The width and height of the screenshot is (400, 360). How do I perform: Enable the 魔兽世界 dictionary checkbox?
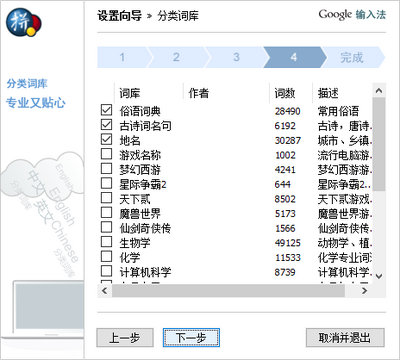click(x=106, y=212)
